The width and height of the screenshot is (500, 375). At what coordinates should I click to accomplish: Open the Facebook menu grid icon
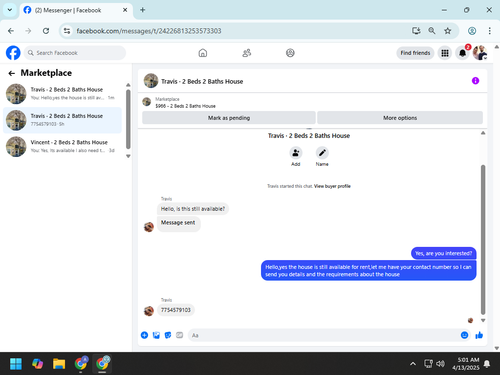445,53
